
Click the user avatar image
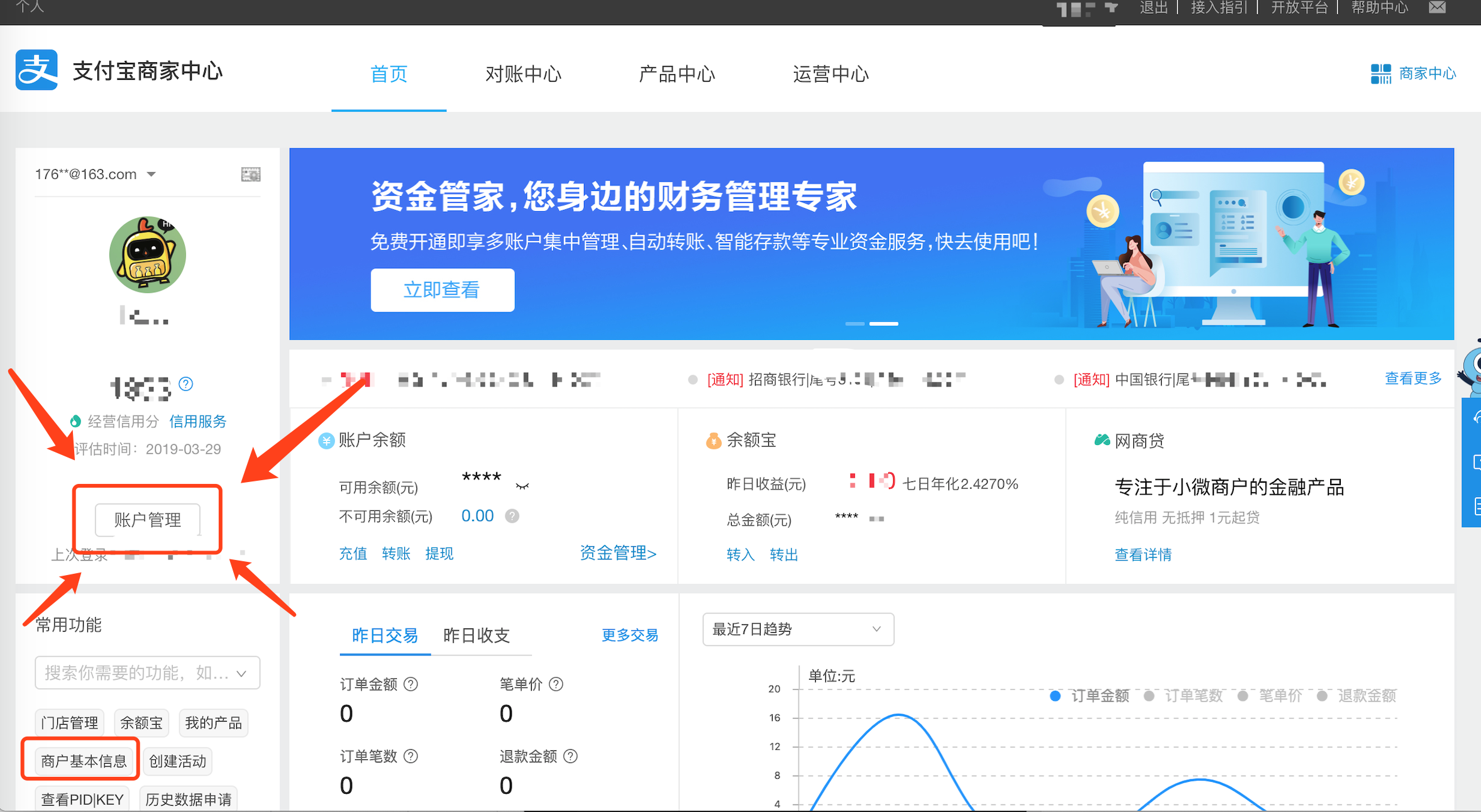[148, 255]
